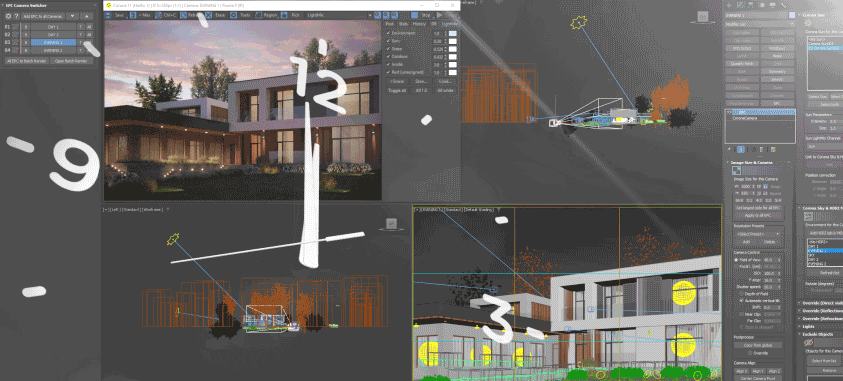
Task: Switch to the Post tab in VFB
Action: pyautogui.click(x=390, y=24)
